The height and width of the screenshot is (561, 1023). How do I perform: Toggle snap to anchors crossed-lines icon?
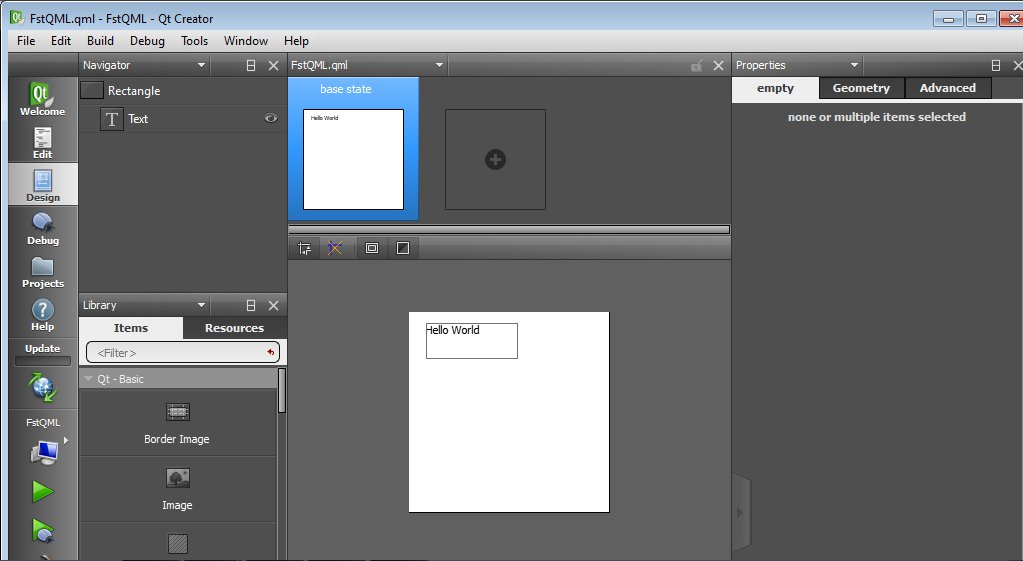(335, 249)
